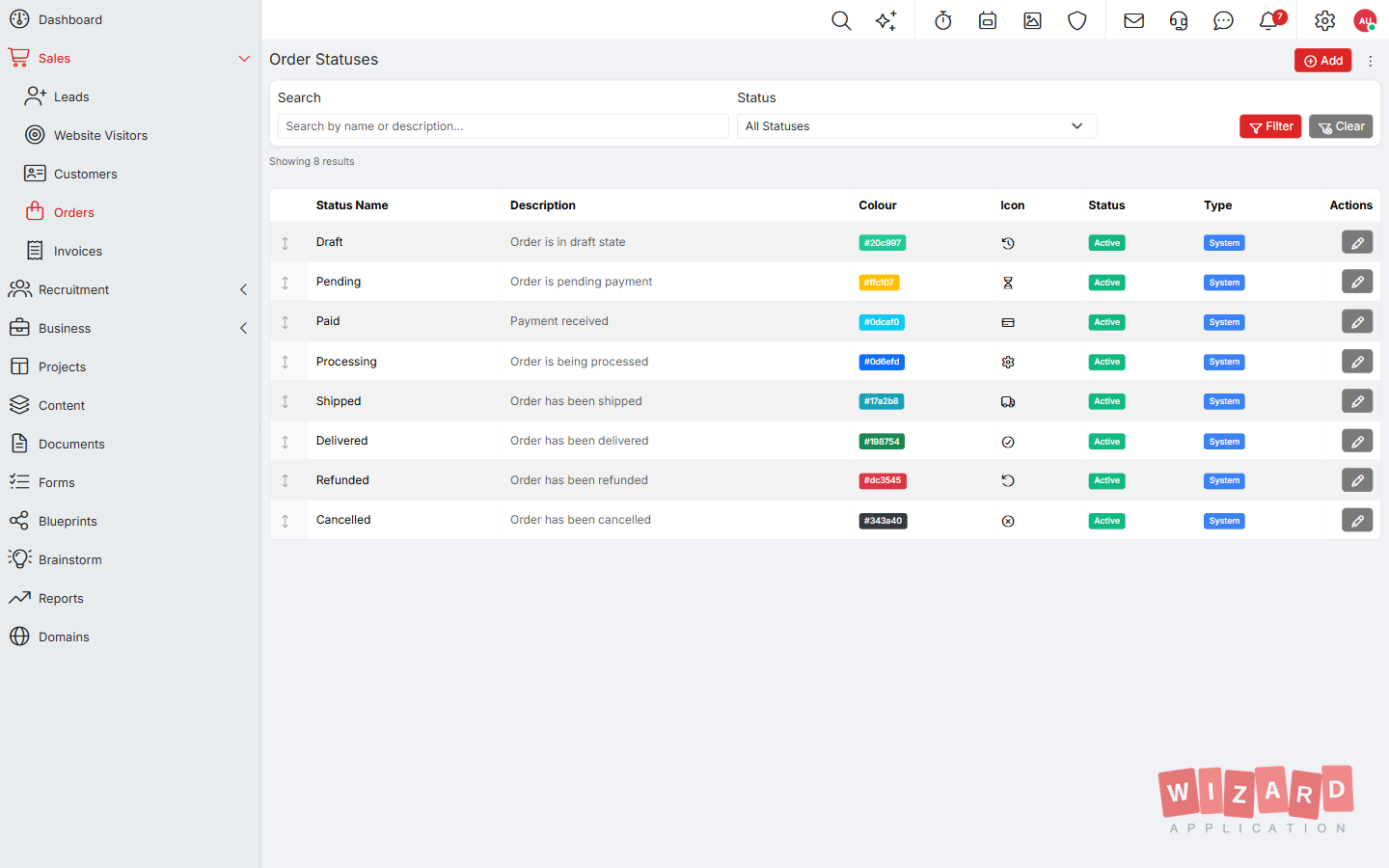1389x868 pixels.
Task: Open the AI sparkle assistant icon
Action: click(885, 20)
